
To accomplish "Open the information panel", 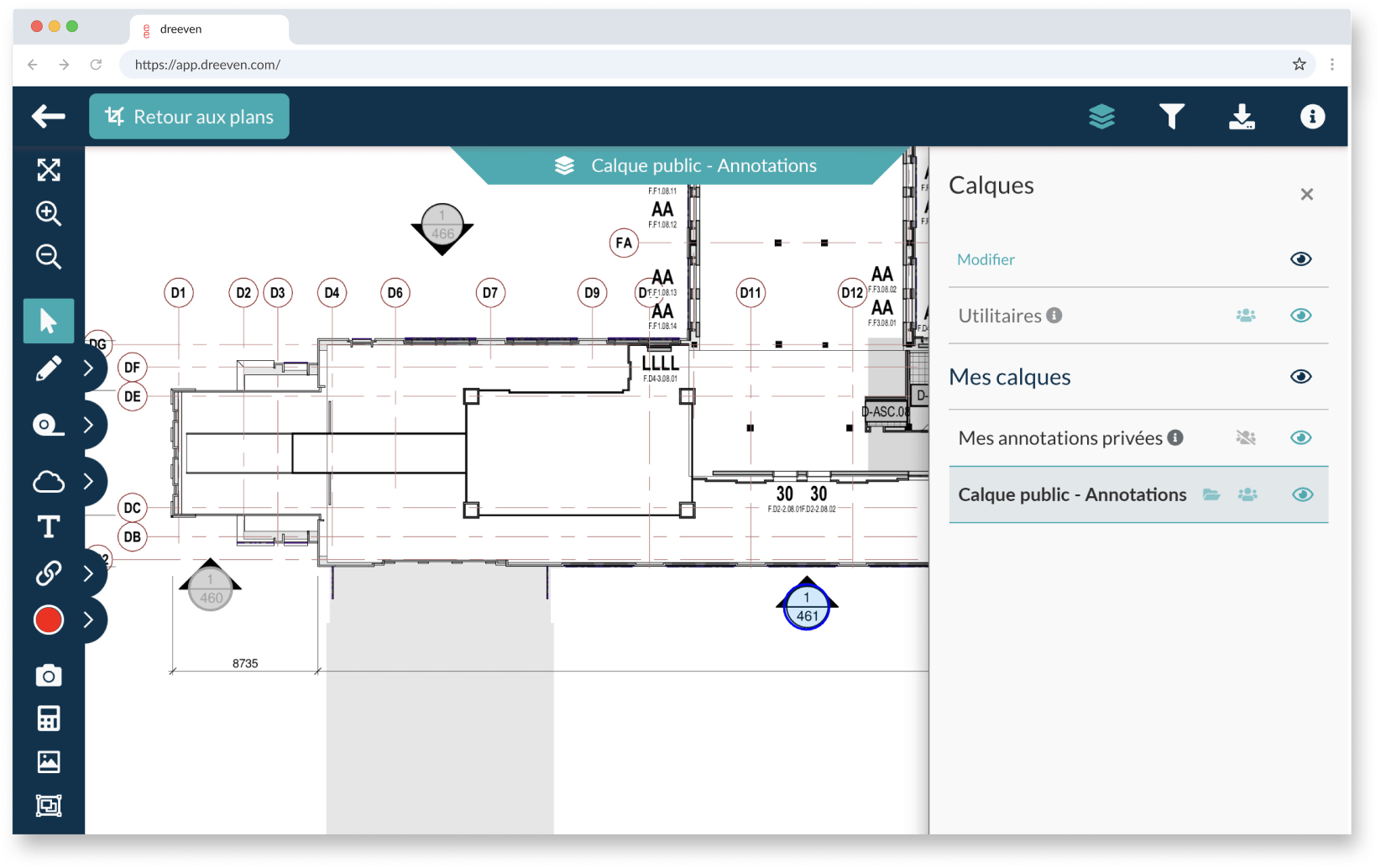I will (x=1311, y=117).
